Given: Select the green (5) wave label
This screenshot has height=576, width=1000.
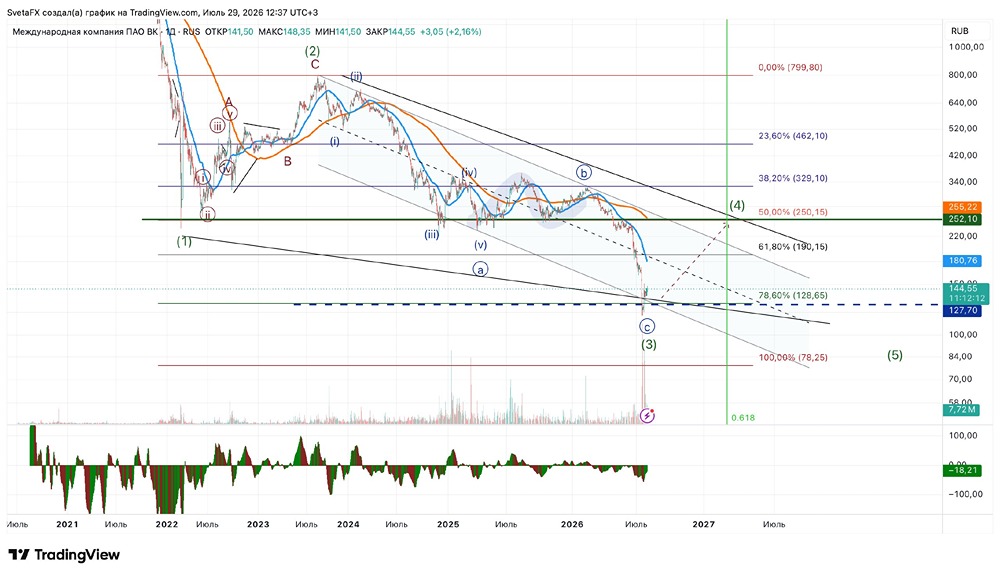Looking at the screenshot, I should 895,355.
